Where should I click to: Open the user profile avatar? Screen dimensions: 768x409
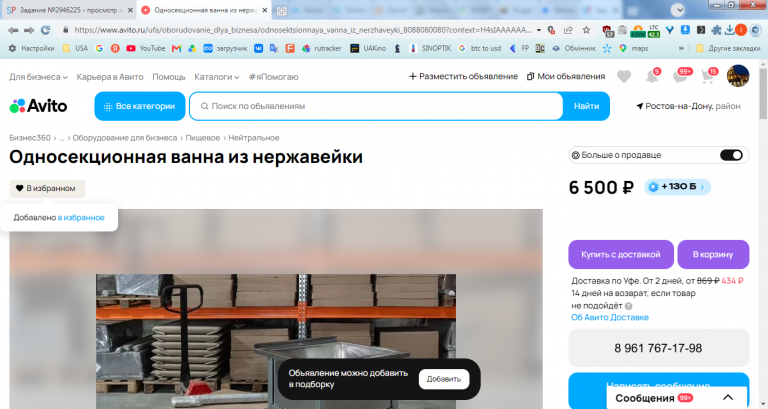[x=738, y=76]
